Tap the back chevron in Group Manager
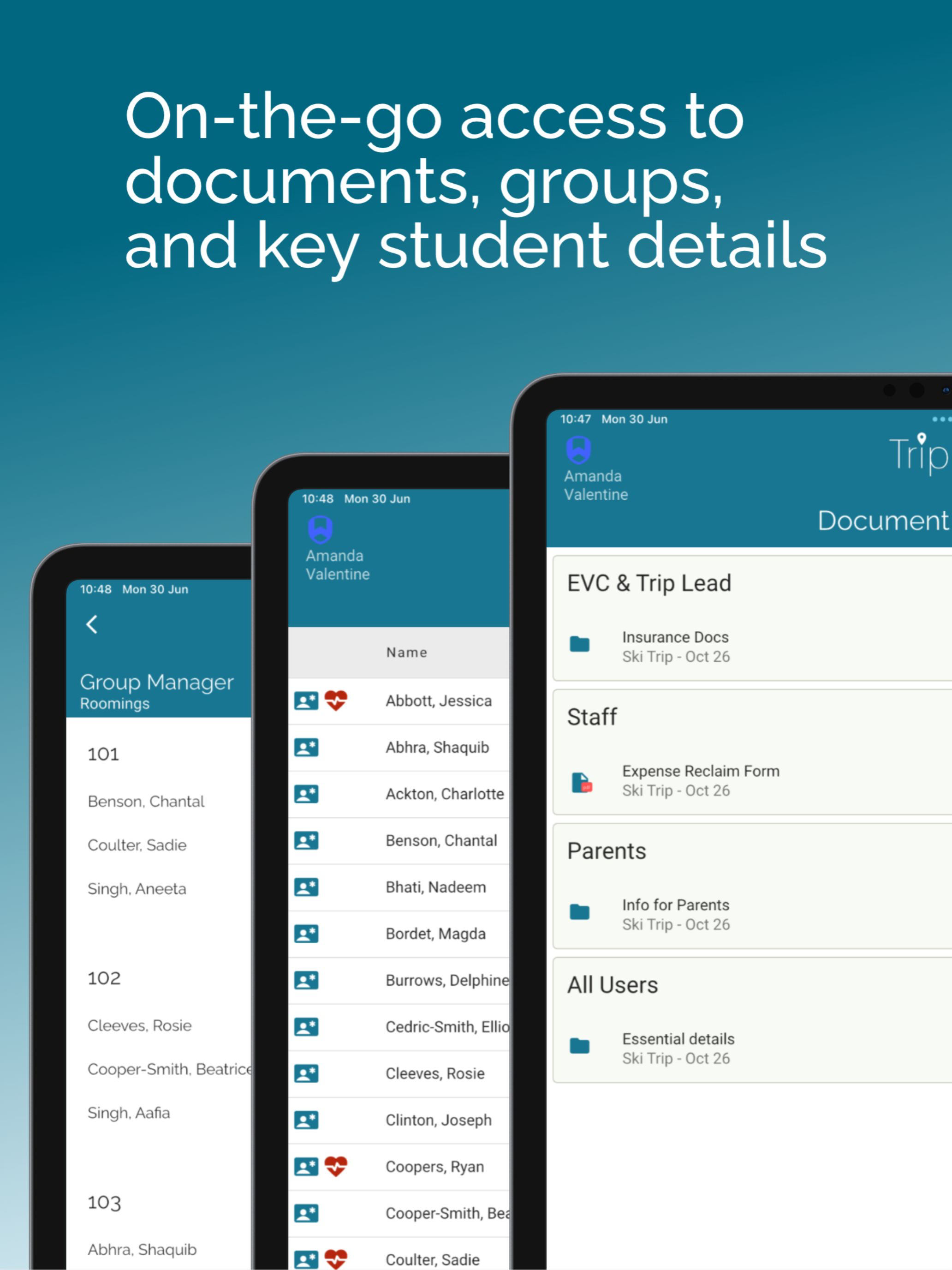The width and height of the screenshot is (952, 1270). pyautogui.click(x=92, y=624)
